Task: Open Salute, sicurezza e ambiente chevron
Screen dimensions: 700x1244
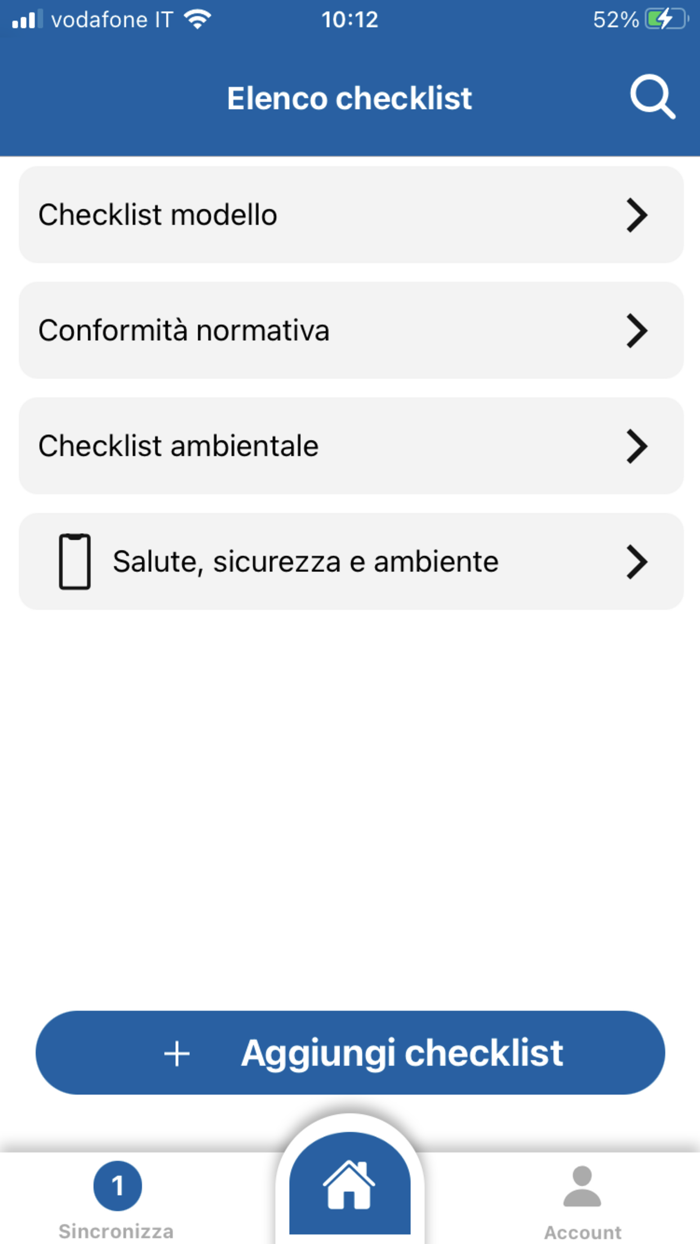Action: click(x=637, y=561)
